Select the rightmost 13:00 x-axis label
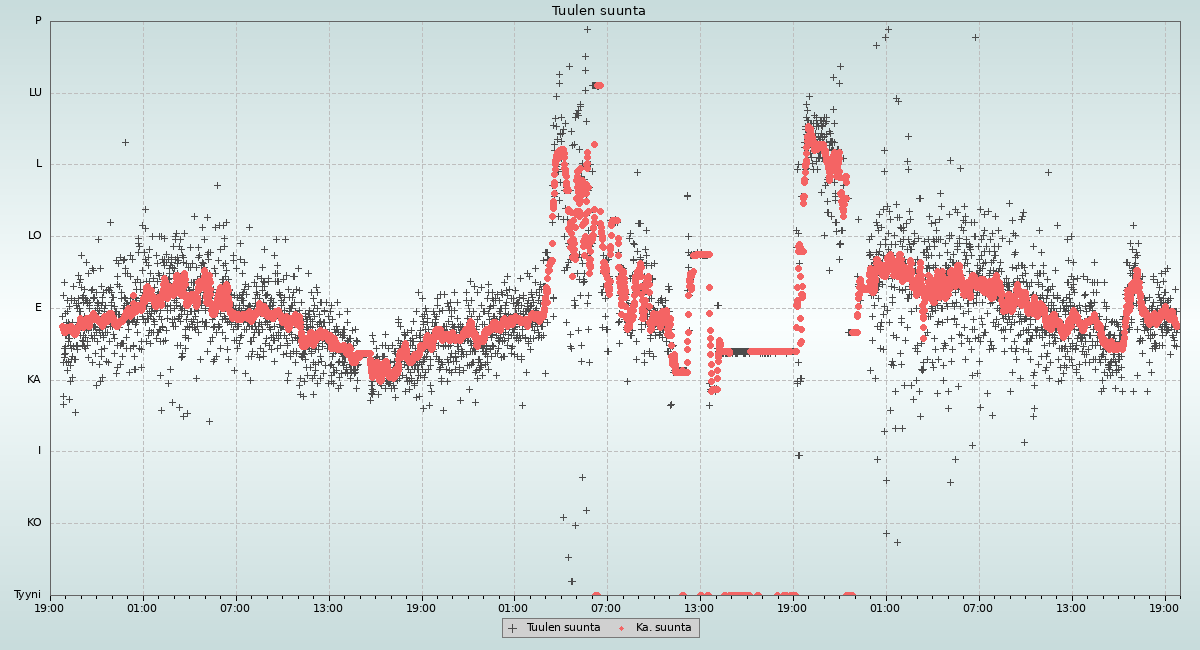Screen dimensions: 1200x650 (1072, 607)
